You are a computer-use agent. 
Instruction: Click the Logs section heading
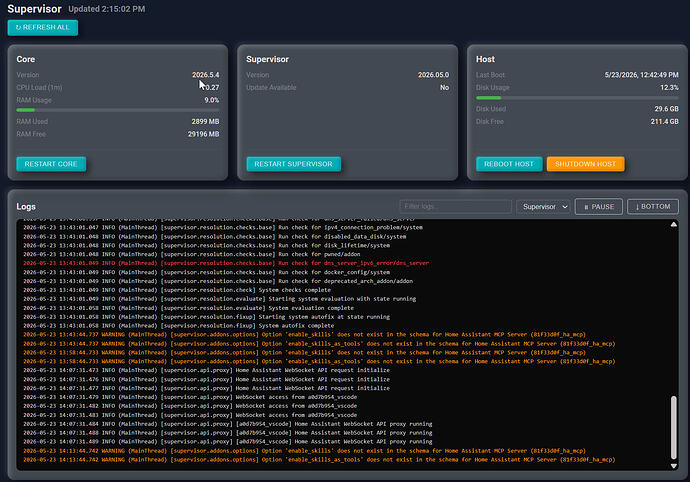26,206
